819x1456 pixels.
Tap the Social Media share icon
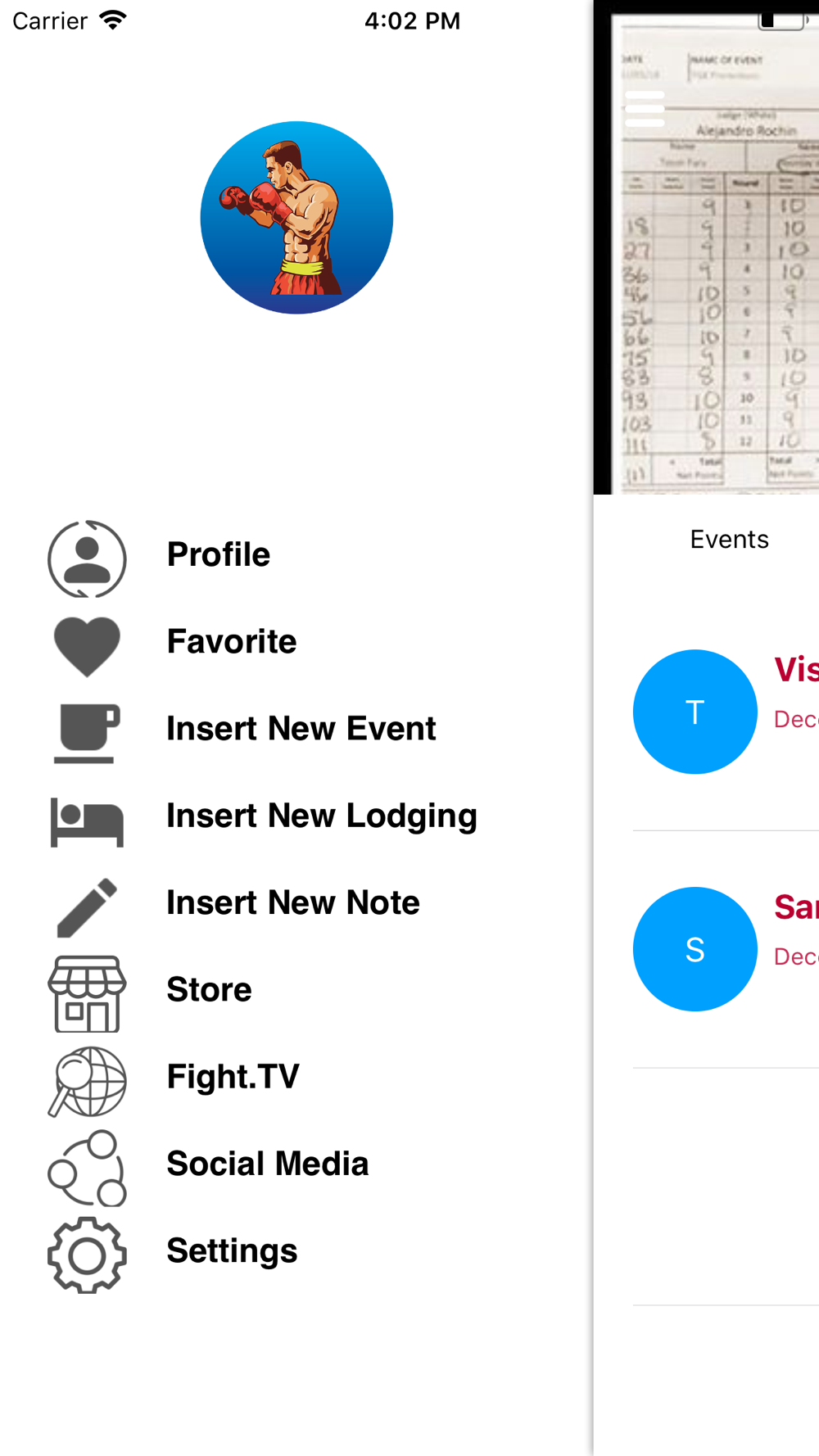pos(87,1169)
